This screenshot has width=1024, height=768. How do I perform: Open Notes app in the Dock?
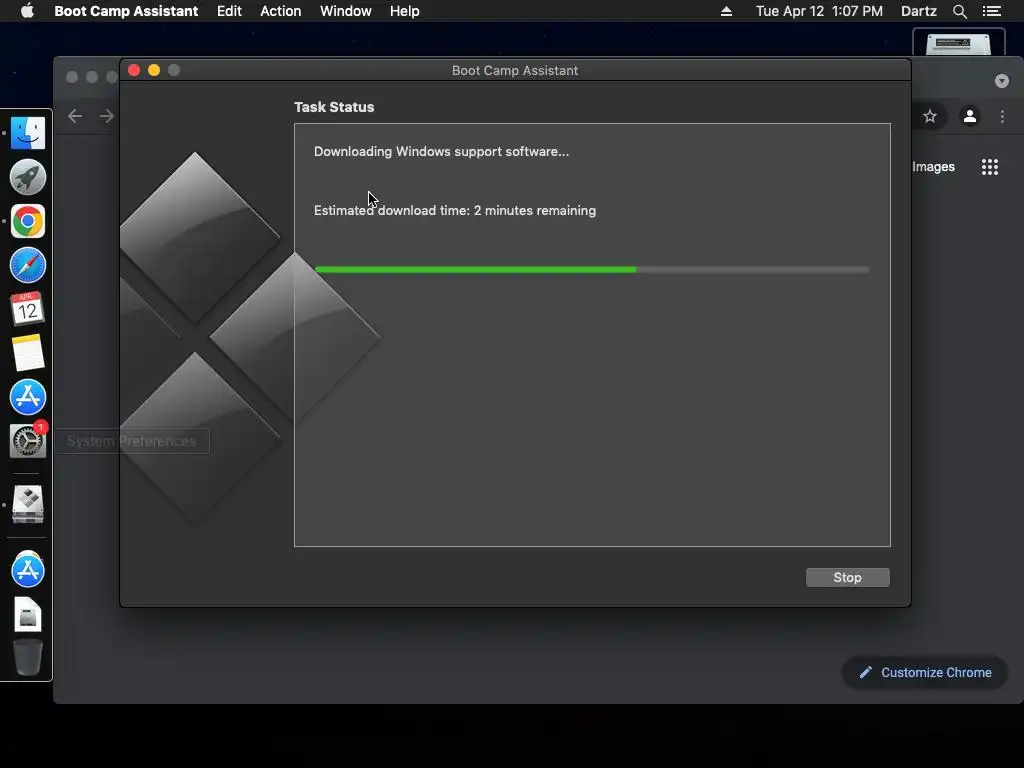[x=27, y=353]
